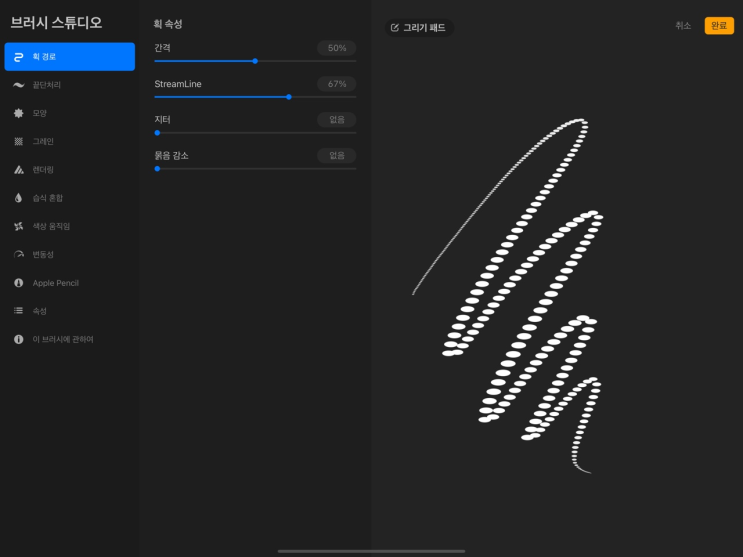Click the StreamLine slider handle
Image resolution: width=743 pixels, height=557 pixels.
pyautogui.click(x=289, y=97)
